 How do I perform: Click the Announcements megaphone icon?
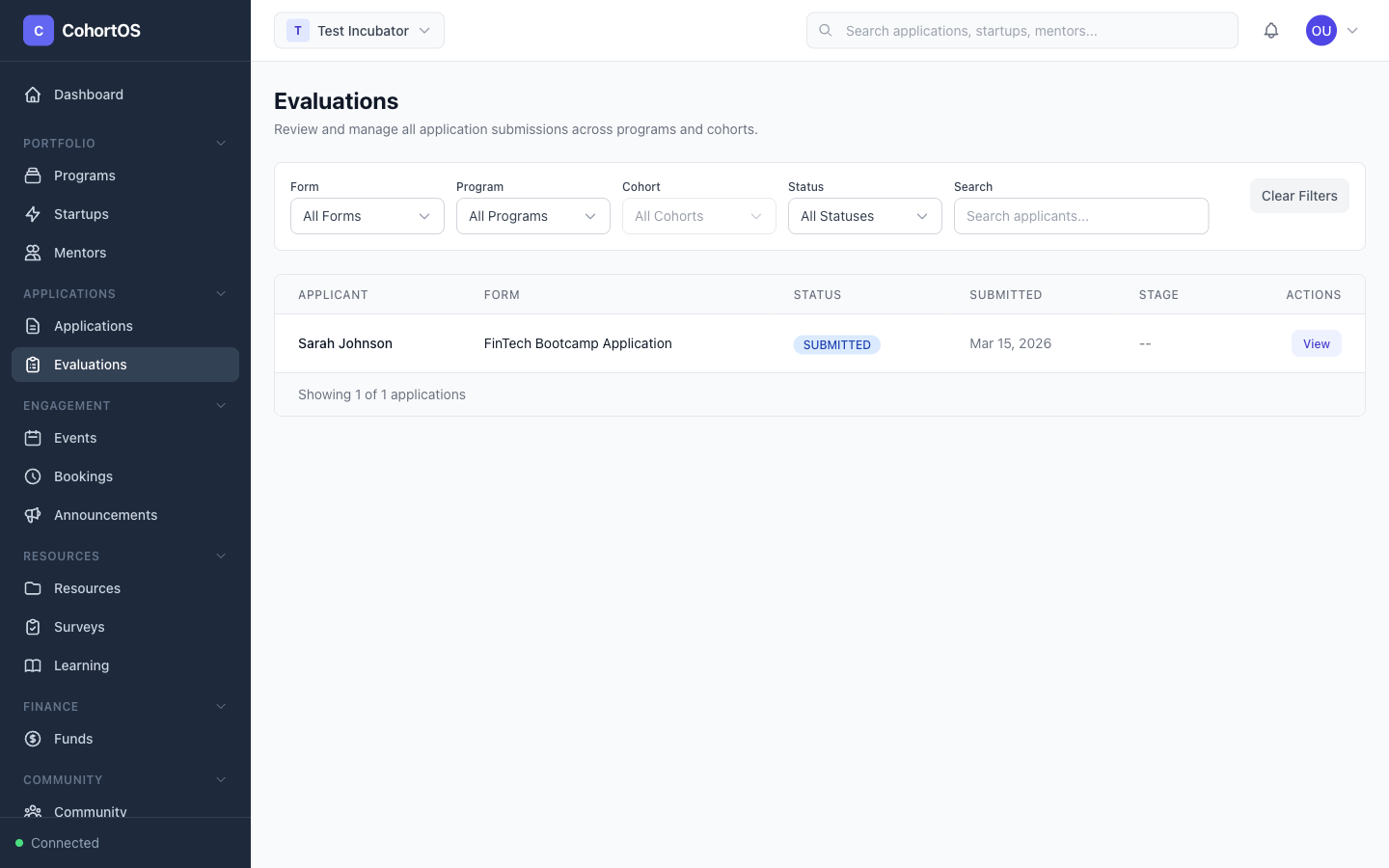pos(33,515)
